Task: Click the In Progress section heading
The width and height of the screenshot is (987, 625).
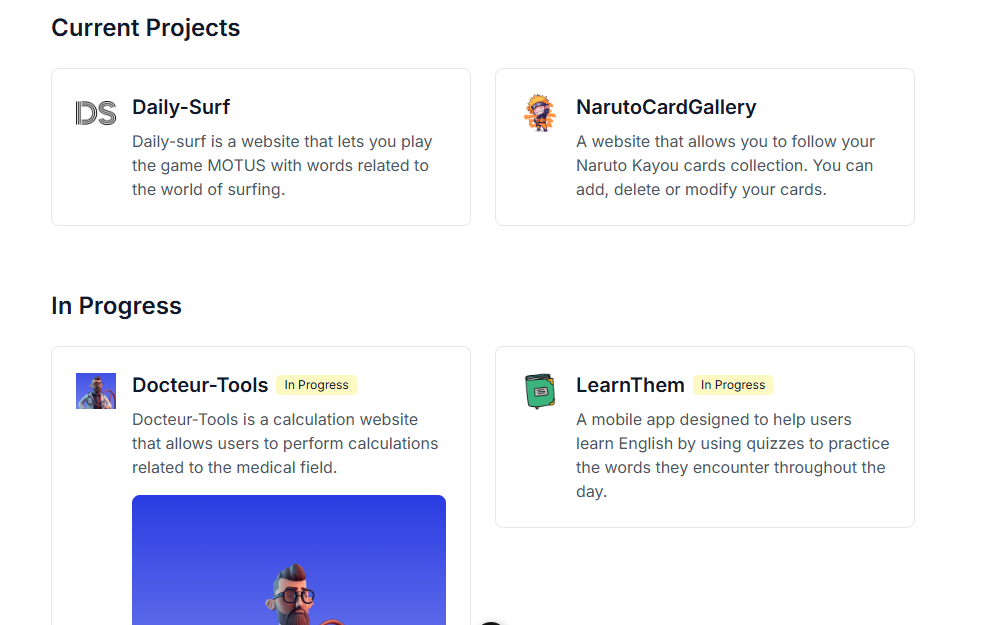Action: (116, 306)
